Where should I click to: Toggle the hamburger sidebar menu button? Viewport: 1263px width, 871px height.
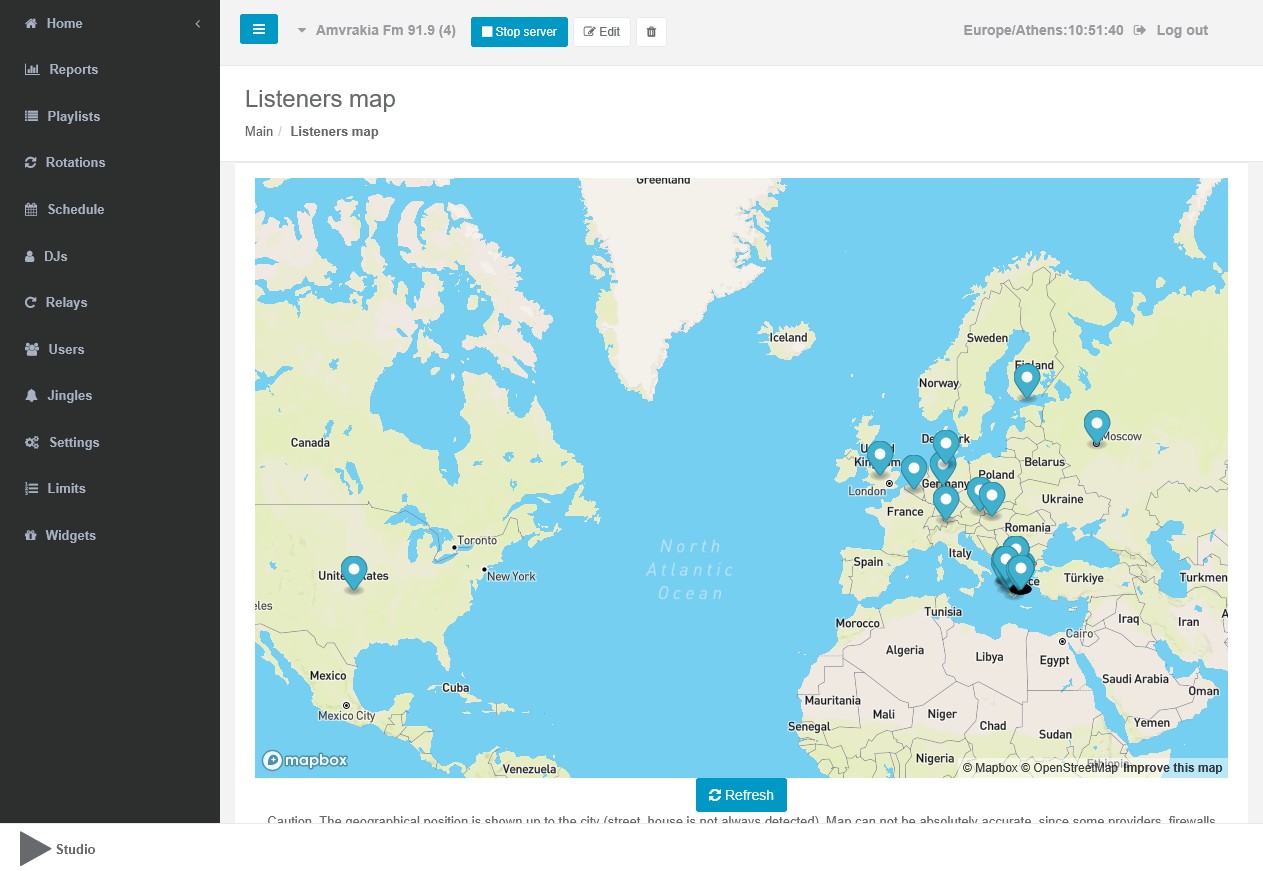(259, 30)
